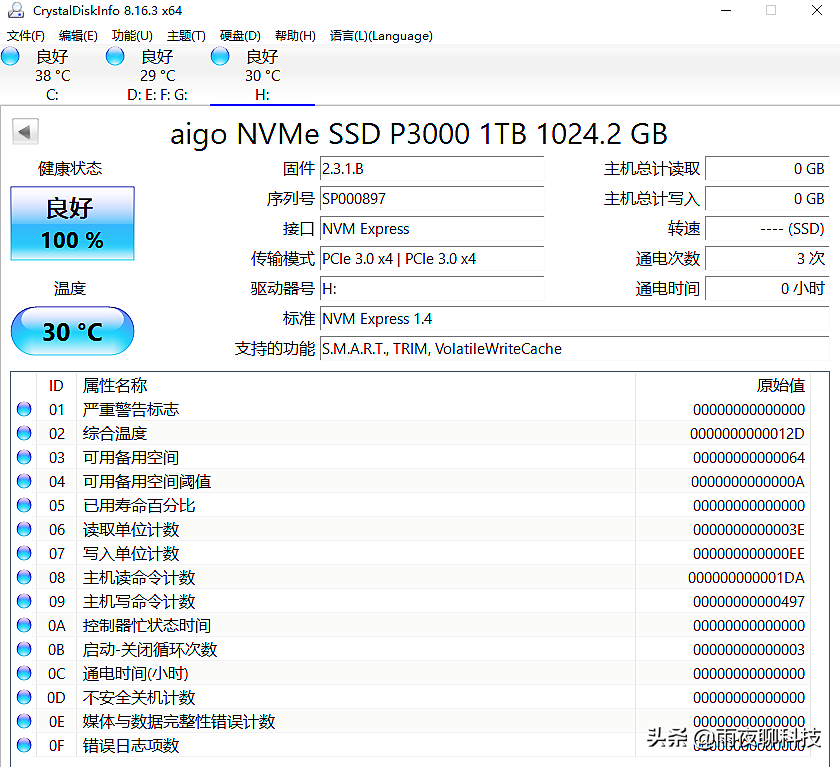Image resolution: width=840 pixels, height=767 pixels.
Task: Open the 文件(F) menu
Action: click(26, 36)
